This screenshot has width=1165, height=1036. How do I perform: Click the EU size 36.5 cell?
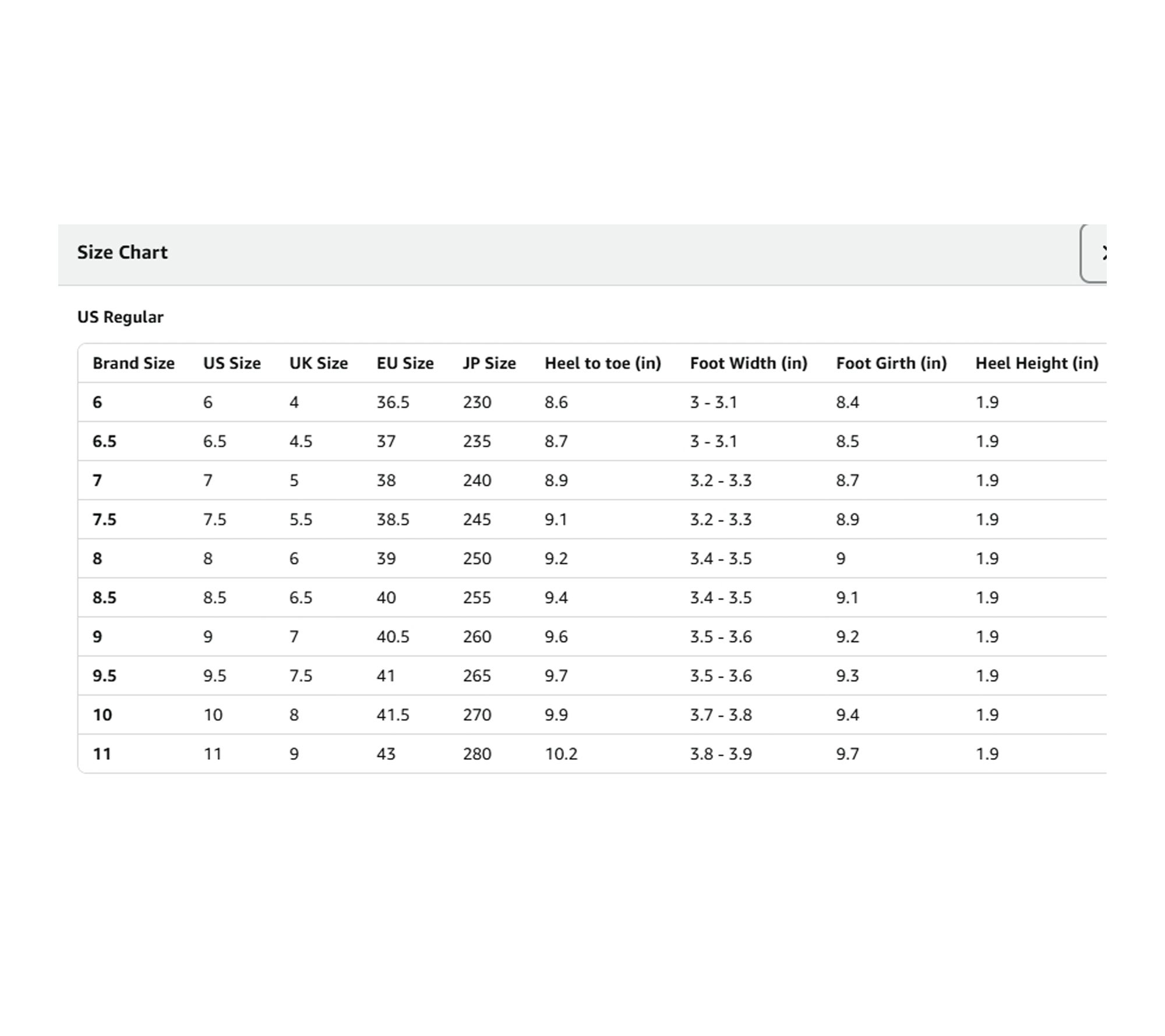(x=393, y=402)
